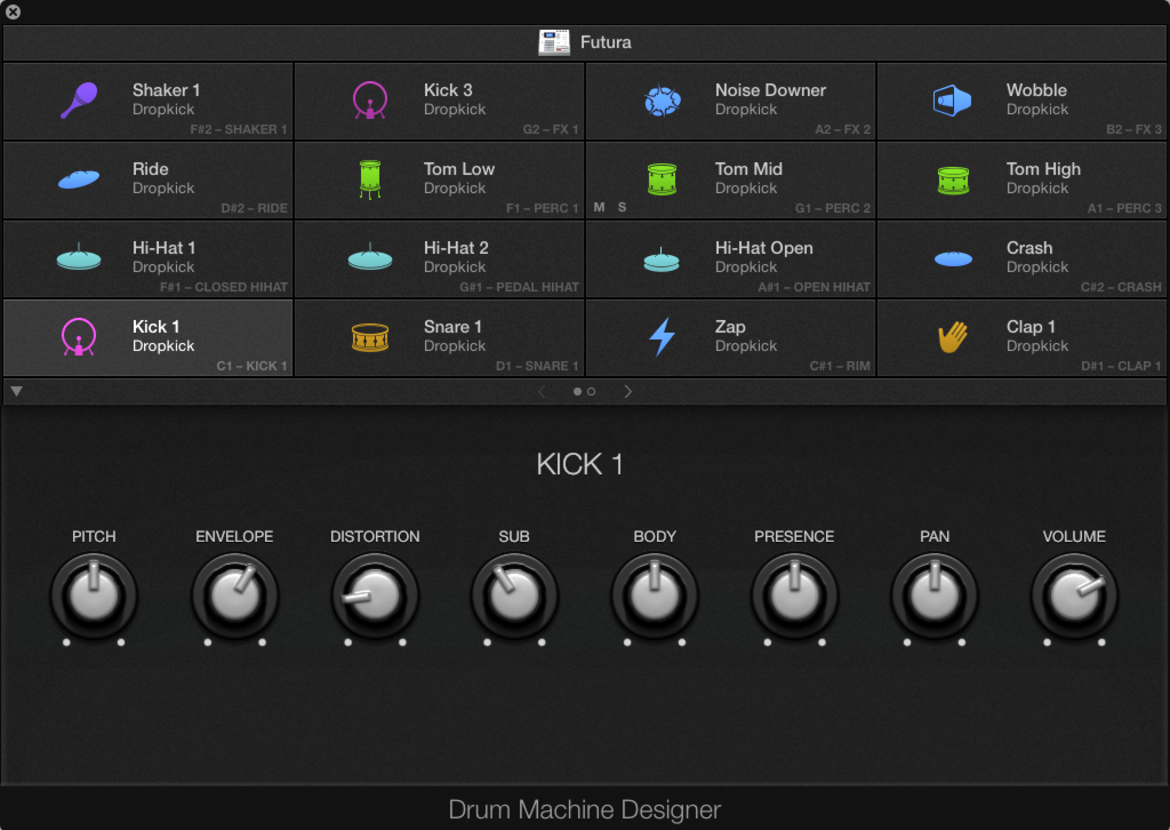This screenshot has height=830, width=1170.
Task: Select the first pad page dot
Action: click(x=577, y=391)
